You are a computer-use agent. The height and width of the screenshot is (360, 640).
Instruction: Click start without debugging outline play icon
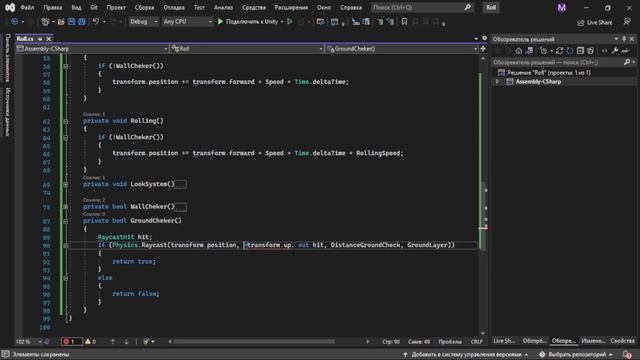[290, 22]
